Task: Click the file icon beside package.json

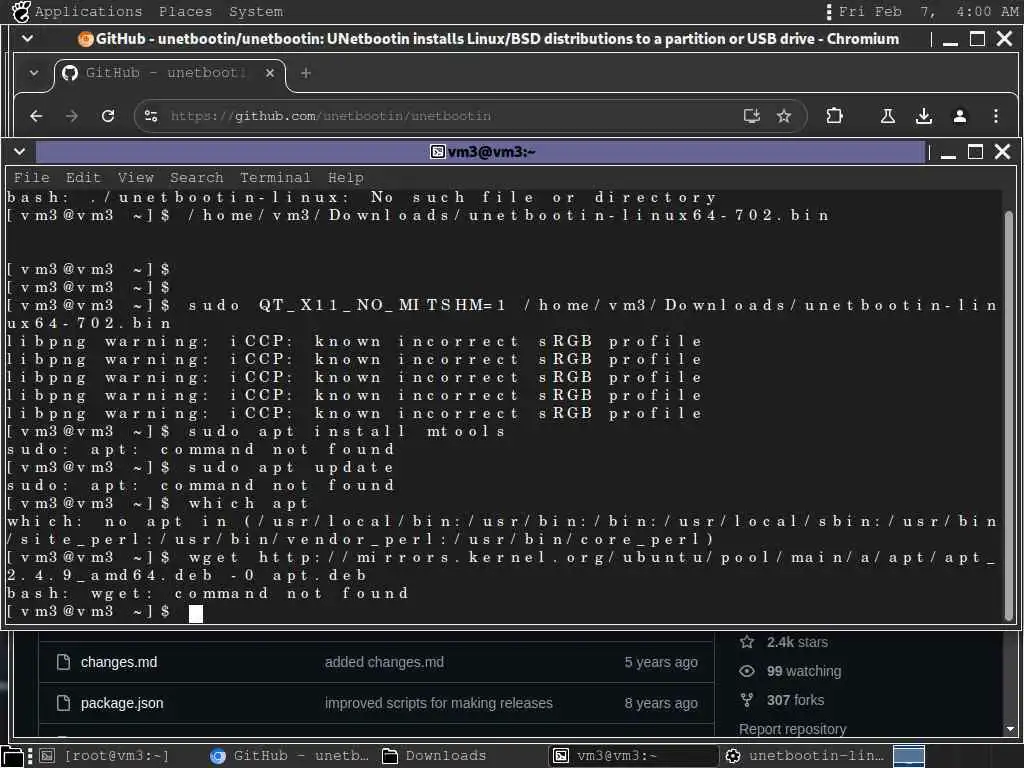Action: point(63,703)
